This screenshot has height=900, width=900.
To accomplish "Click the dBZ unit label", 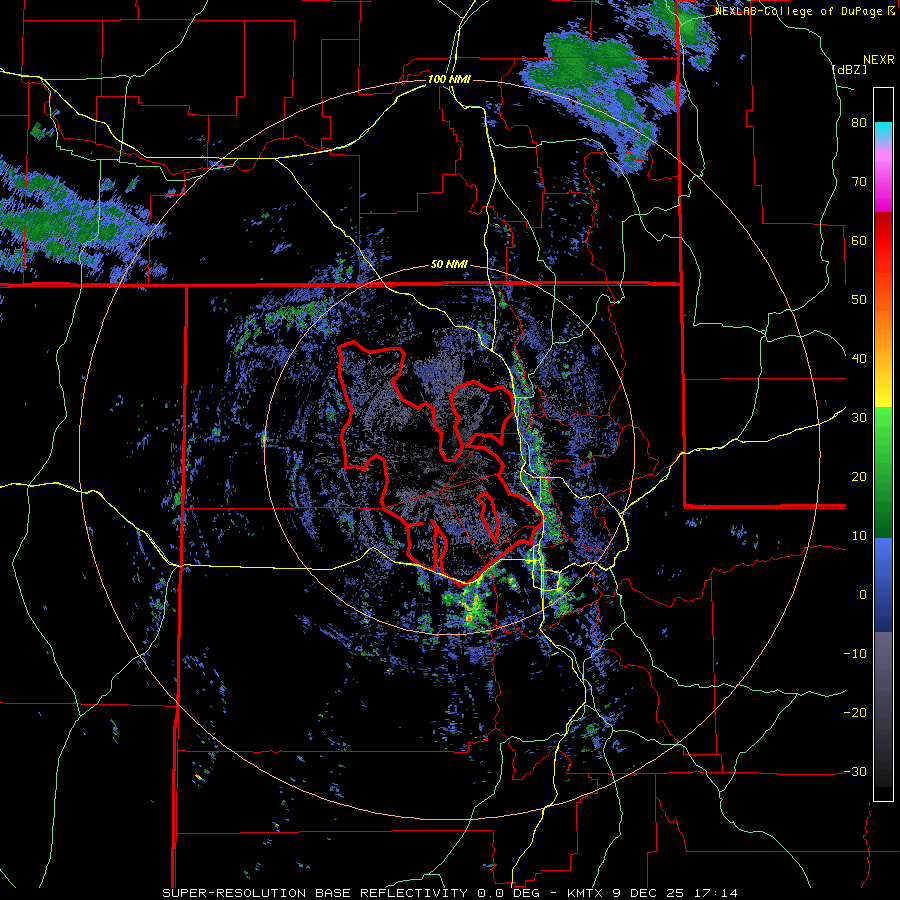I will 850,69.
